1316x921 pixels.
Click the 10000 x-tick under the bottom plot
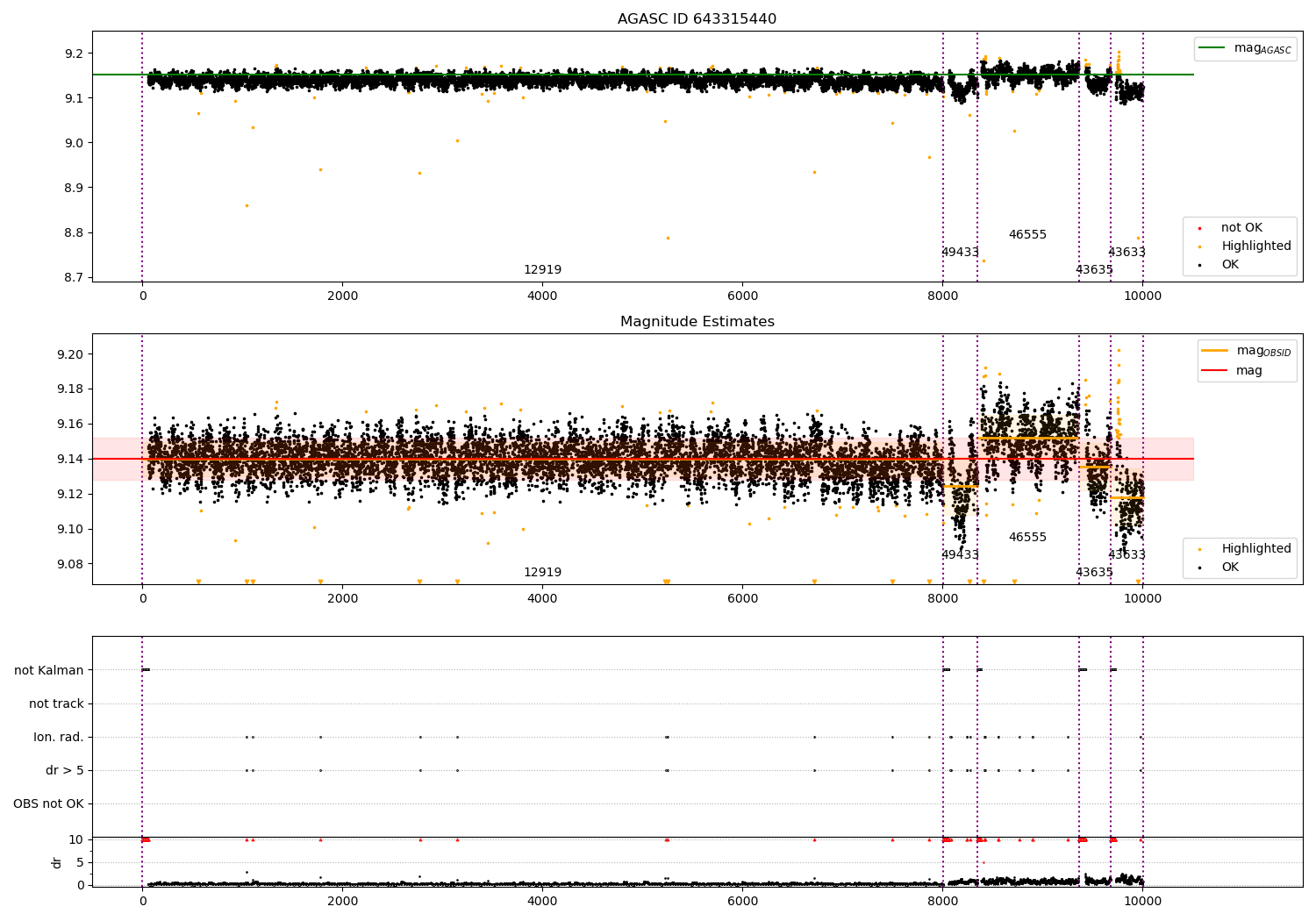point(1142,902)
